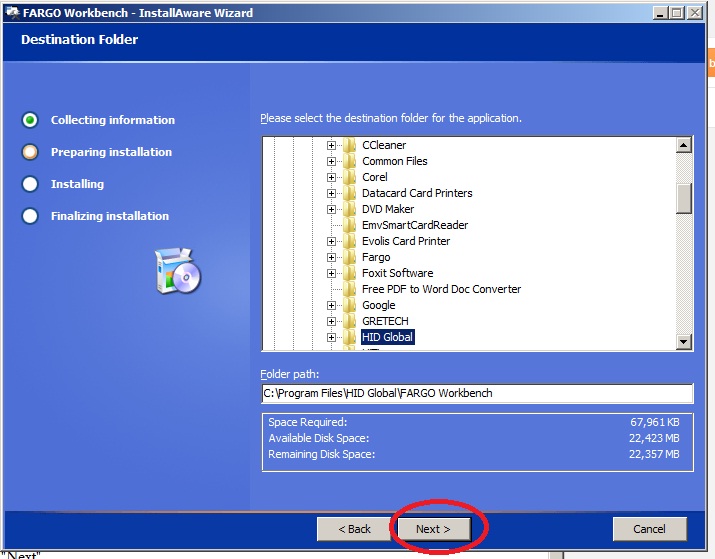Cancel the installation wizard
Viewport: 715px width, 559px height.
[x=649, y=529]
